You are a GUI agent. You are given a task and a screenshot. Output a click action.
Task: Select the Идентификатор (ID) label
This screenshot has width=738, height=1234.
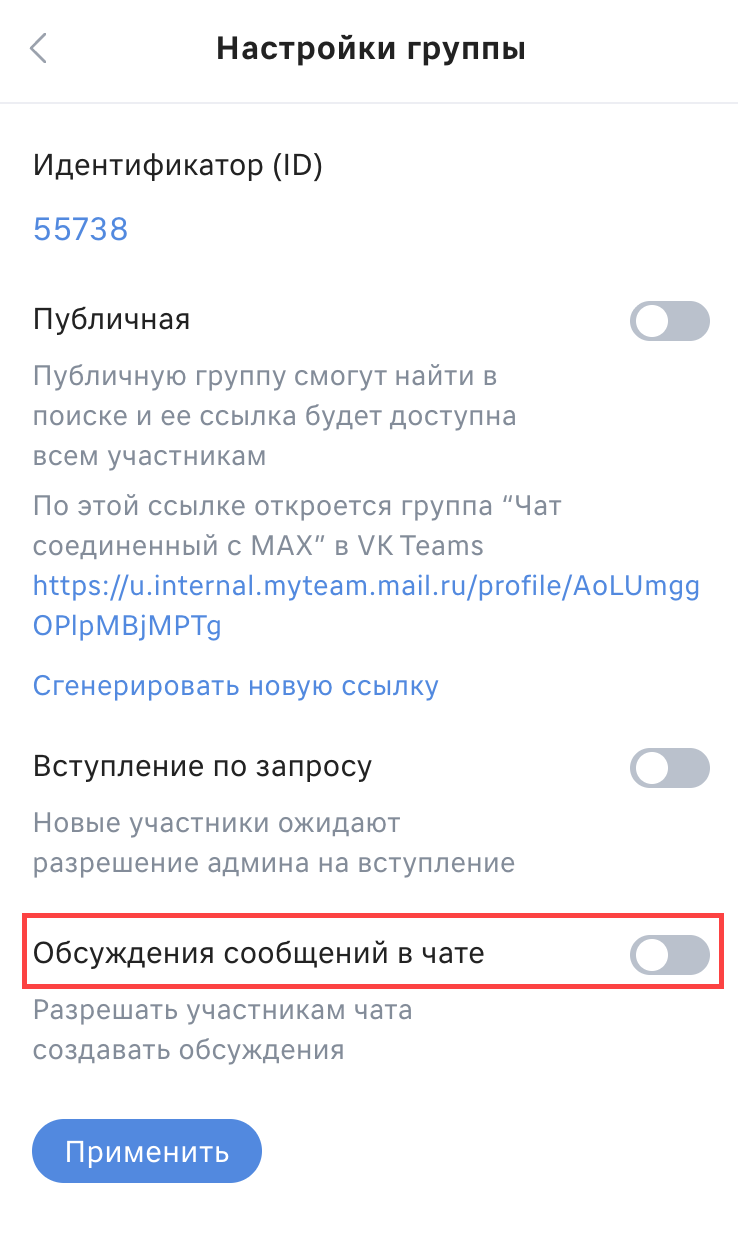click(178, 164)
